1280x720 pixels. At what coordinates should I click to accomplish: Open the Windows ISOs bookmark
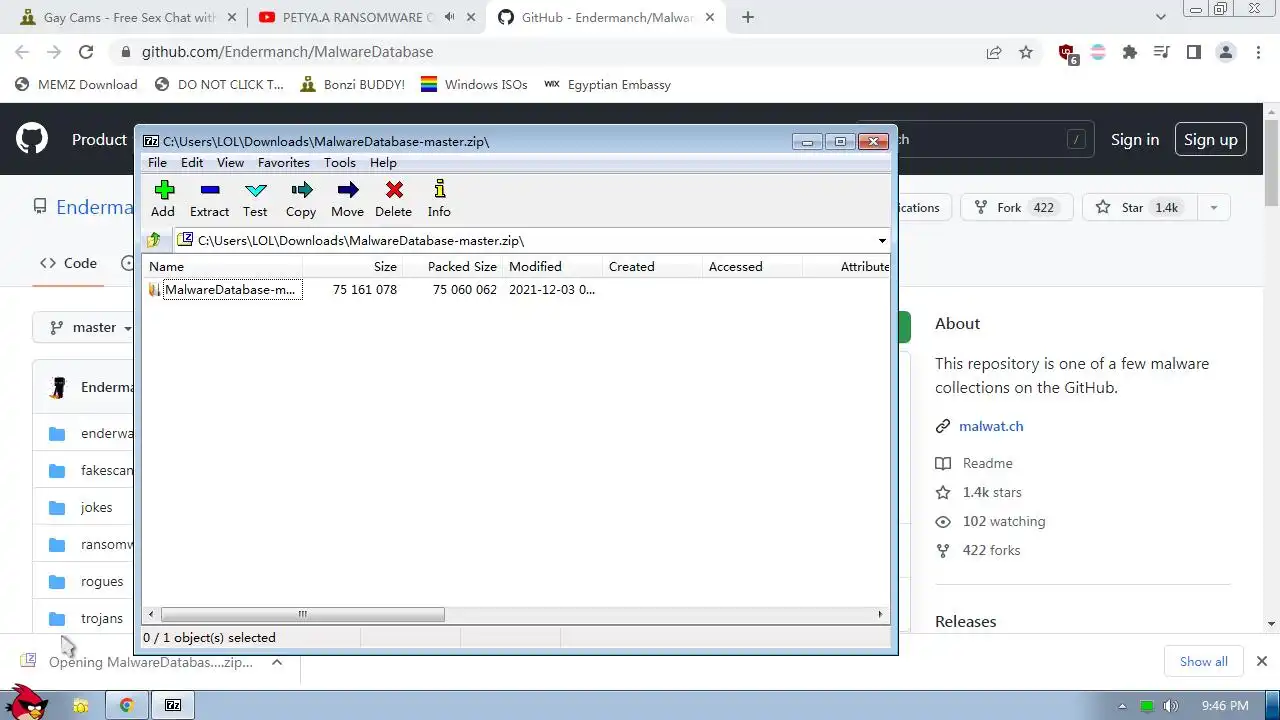coord(474,85)
